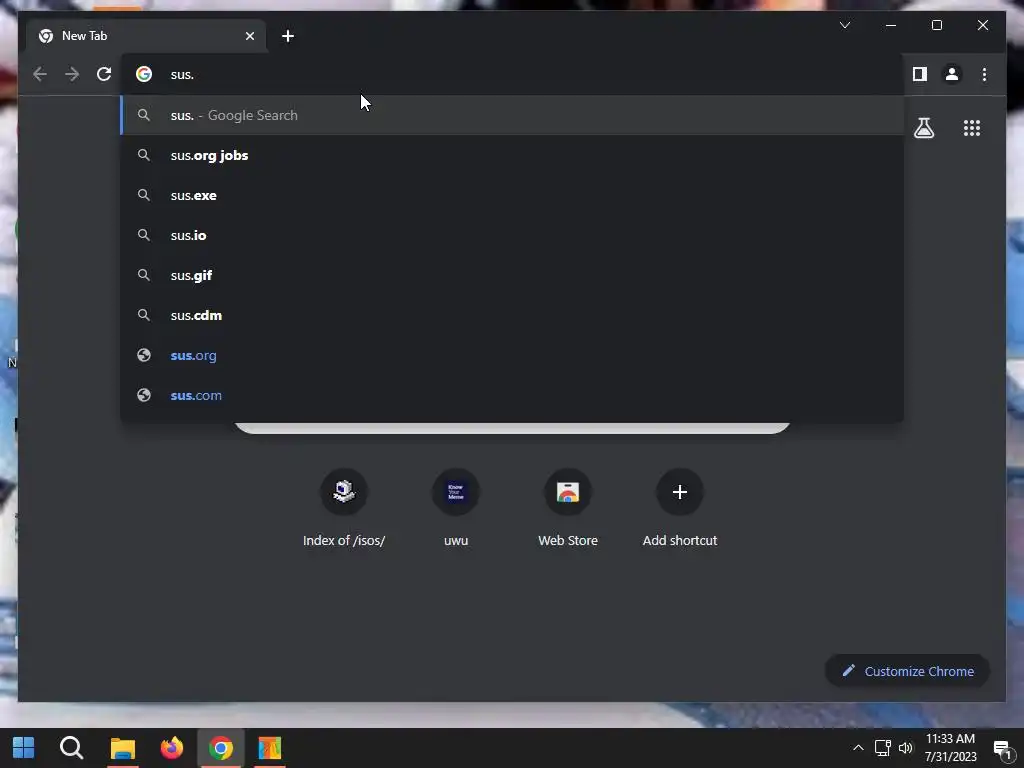Open Windows Start menu
The width and height of the screenshot is (1024, 768).
coord(24,748)
